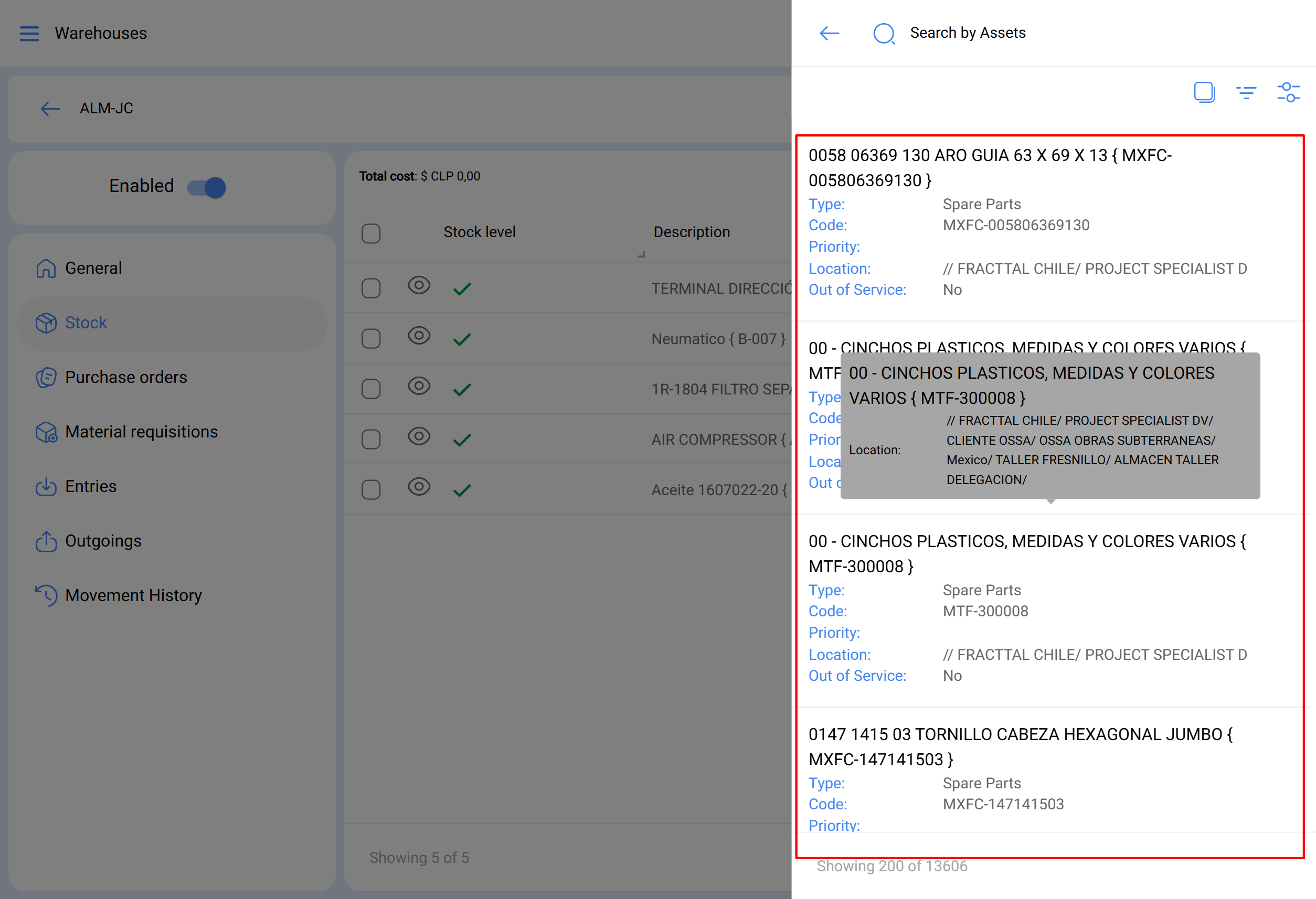The height and width of the screenshot is (899, 1316).
Task: Click the back arrow beside ALM-JC
Action: pos(50,108)
